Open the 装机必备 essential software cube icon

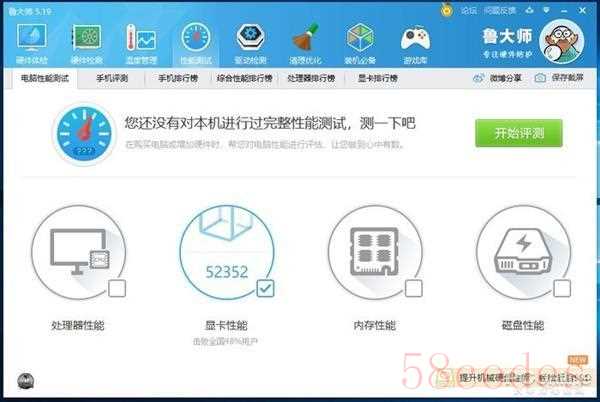click(360, 44)
